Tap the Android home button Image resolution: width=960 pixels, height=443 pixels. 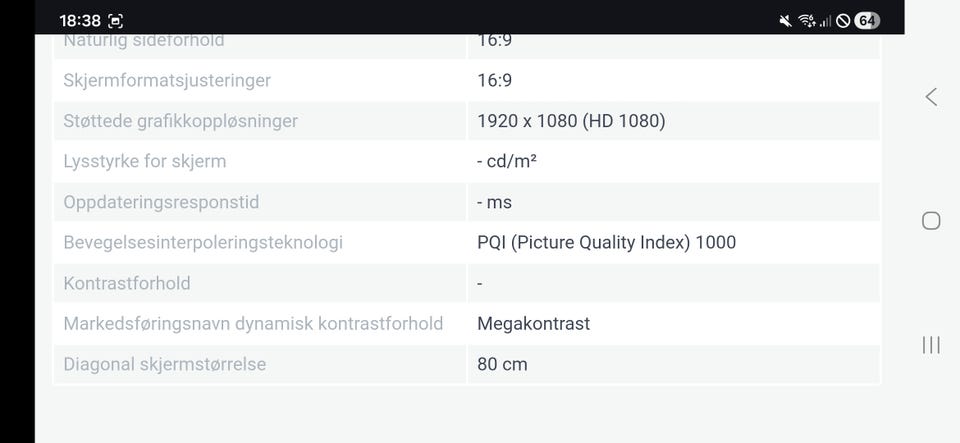point(931,221)
